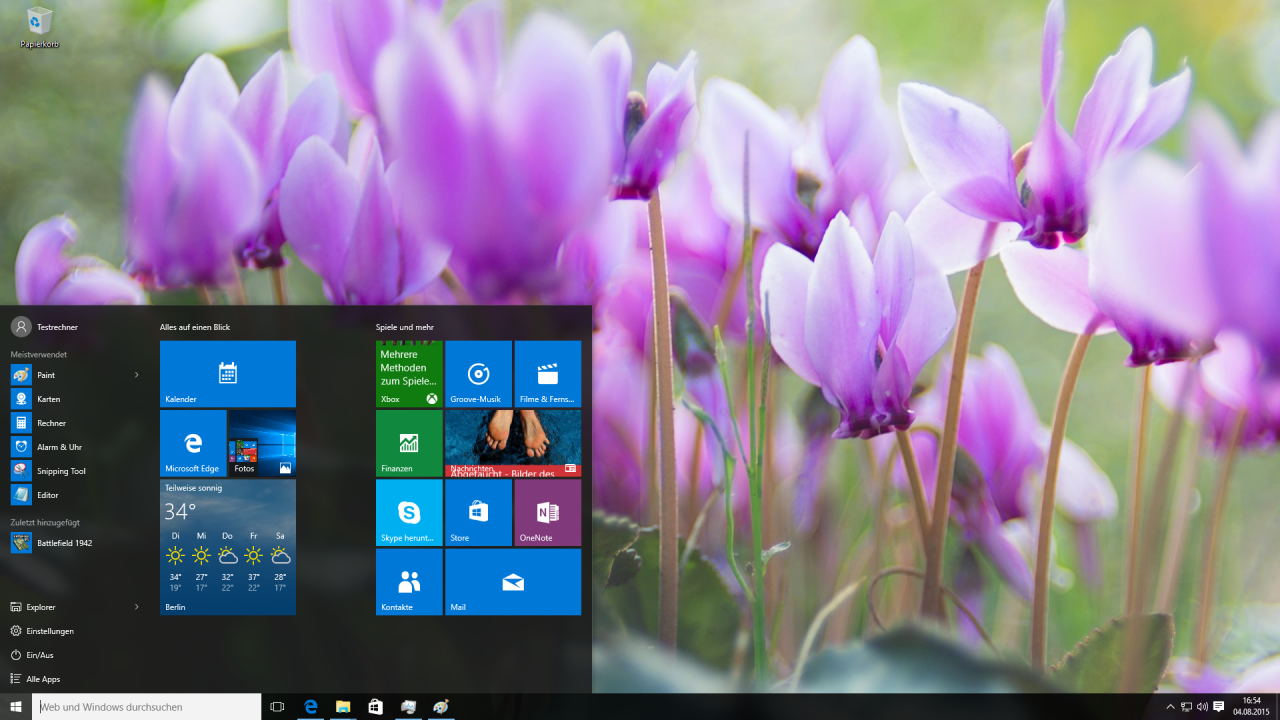This screenshot has width=1280, height=720.
Task: Open the network status tray icon
Action: [x=1186, y=707]
